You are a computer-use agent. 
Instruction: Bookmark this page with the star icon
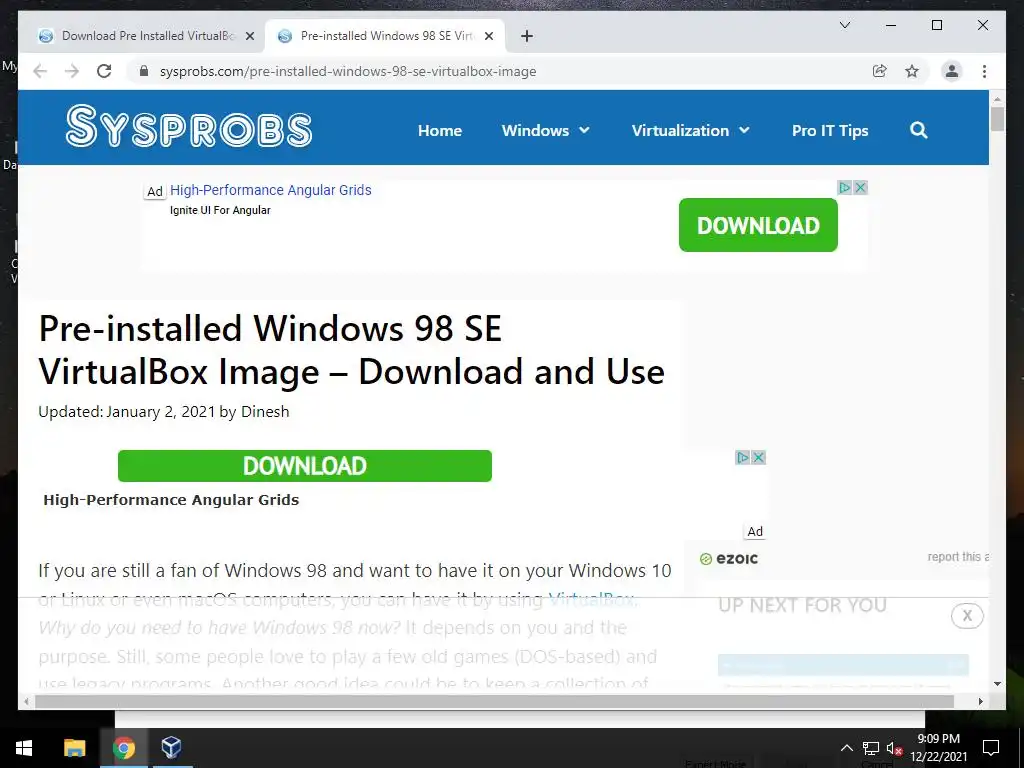(x=912, y=71)
